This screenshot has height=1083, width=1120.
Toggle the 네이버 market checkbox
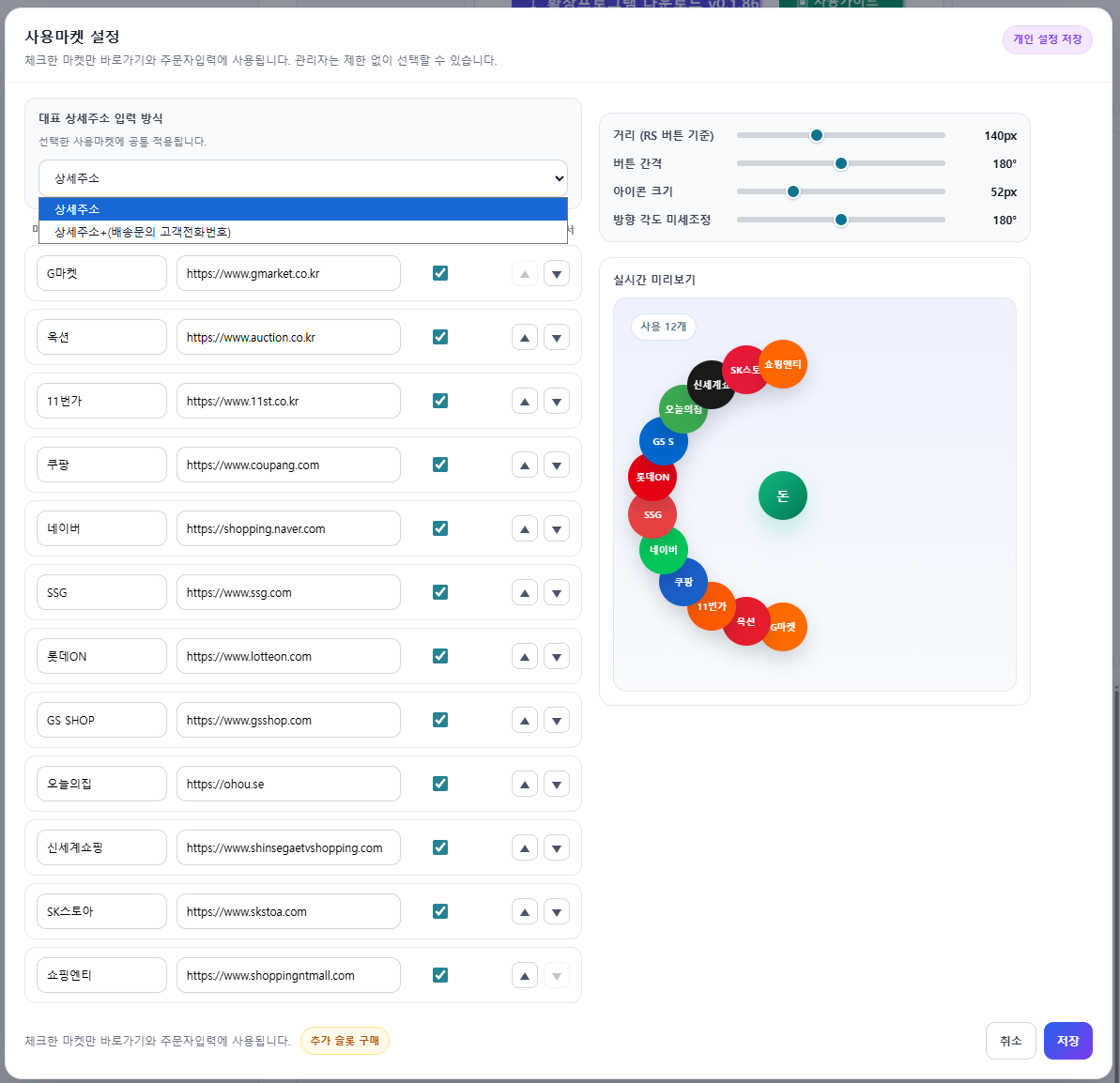click(440, 528)
